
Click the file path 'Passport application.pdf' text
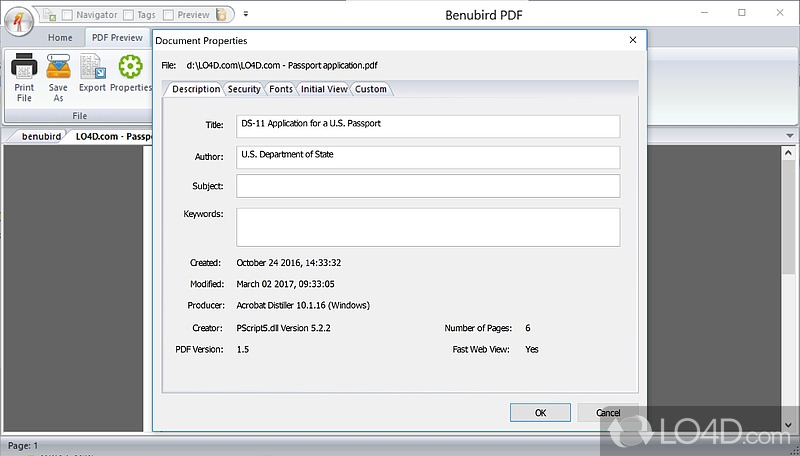[333, 65]
